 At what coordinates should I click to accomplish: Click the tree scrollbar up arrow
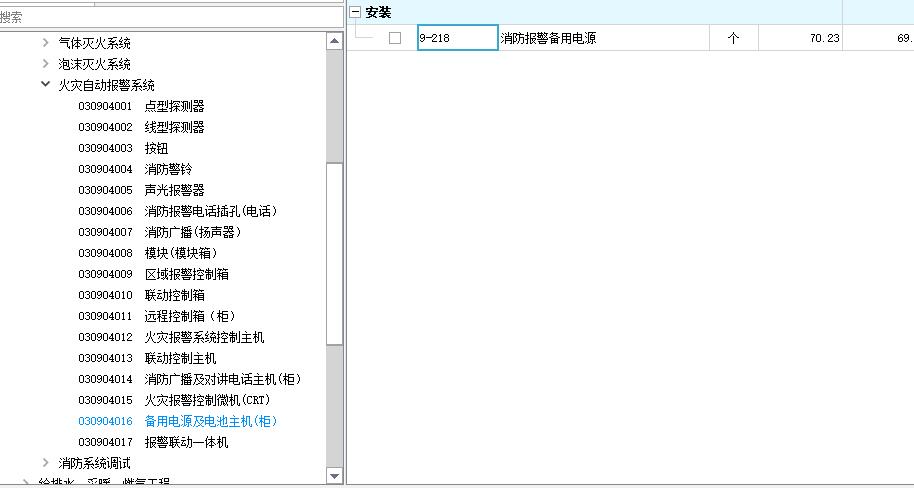tap(335, 41)
